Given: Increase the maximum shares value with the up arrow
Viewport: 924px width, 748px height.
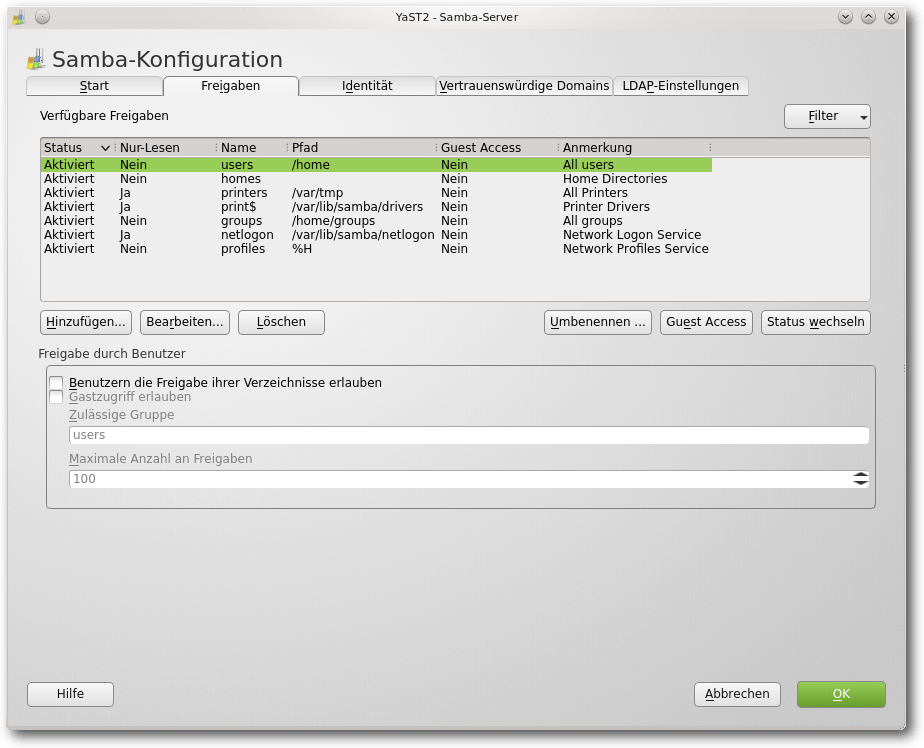Looking at the screenshot, I should pyautogui.click(x=860, y=475).
